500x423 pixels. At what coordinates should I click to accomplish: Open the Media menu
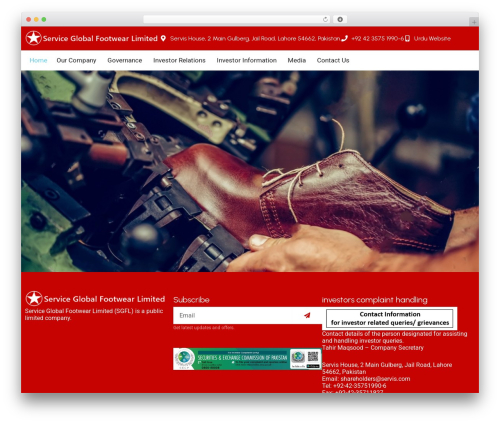click(x=297, y=60)
